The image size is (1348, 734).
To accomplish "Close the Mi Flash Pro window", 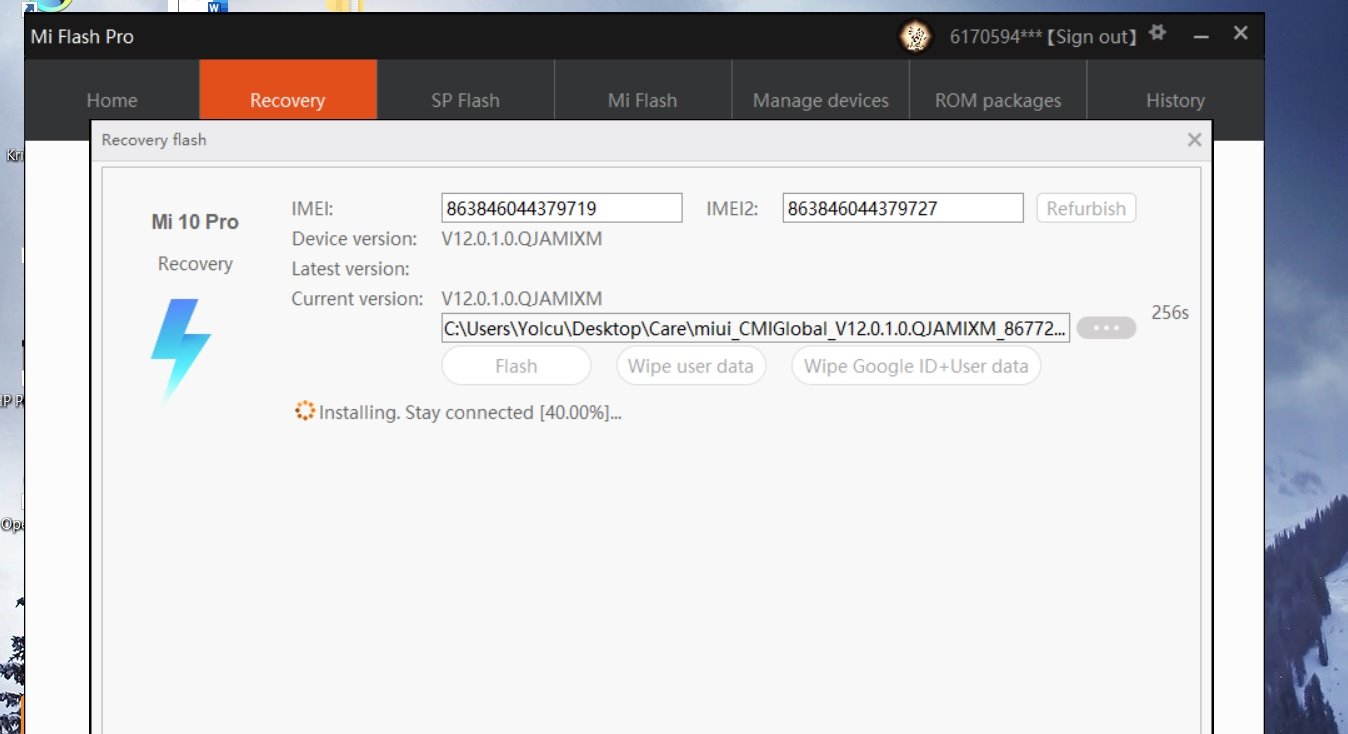I will tap(1240, 33).
